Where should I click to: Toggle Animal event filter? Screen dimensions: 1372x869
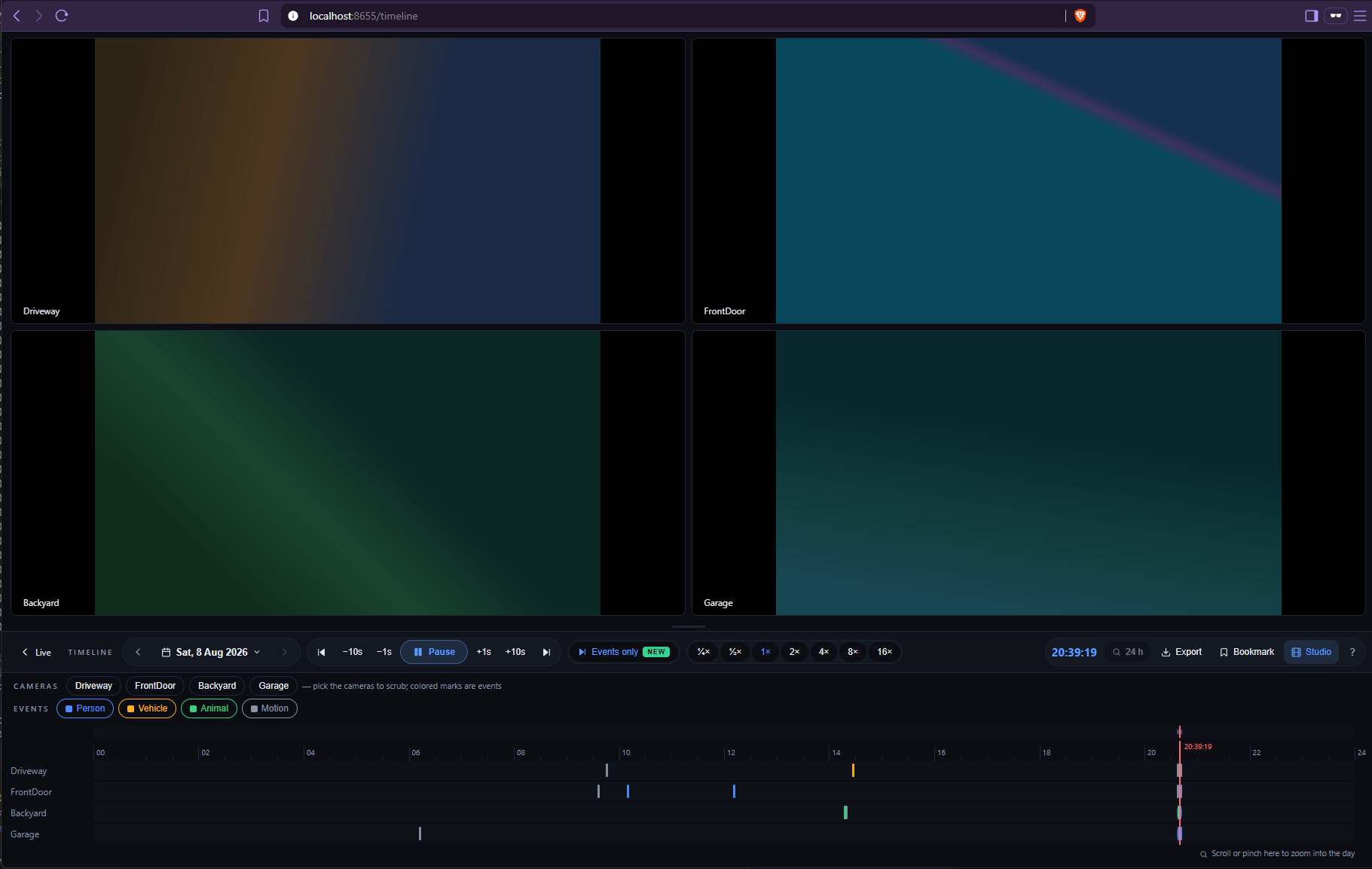click(209, 708)
